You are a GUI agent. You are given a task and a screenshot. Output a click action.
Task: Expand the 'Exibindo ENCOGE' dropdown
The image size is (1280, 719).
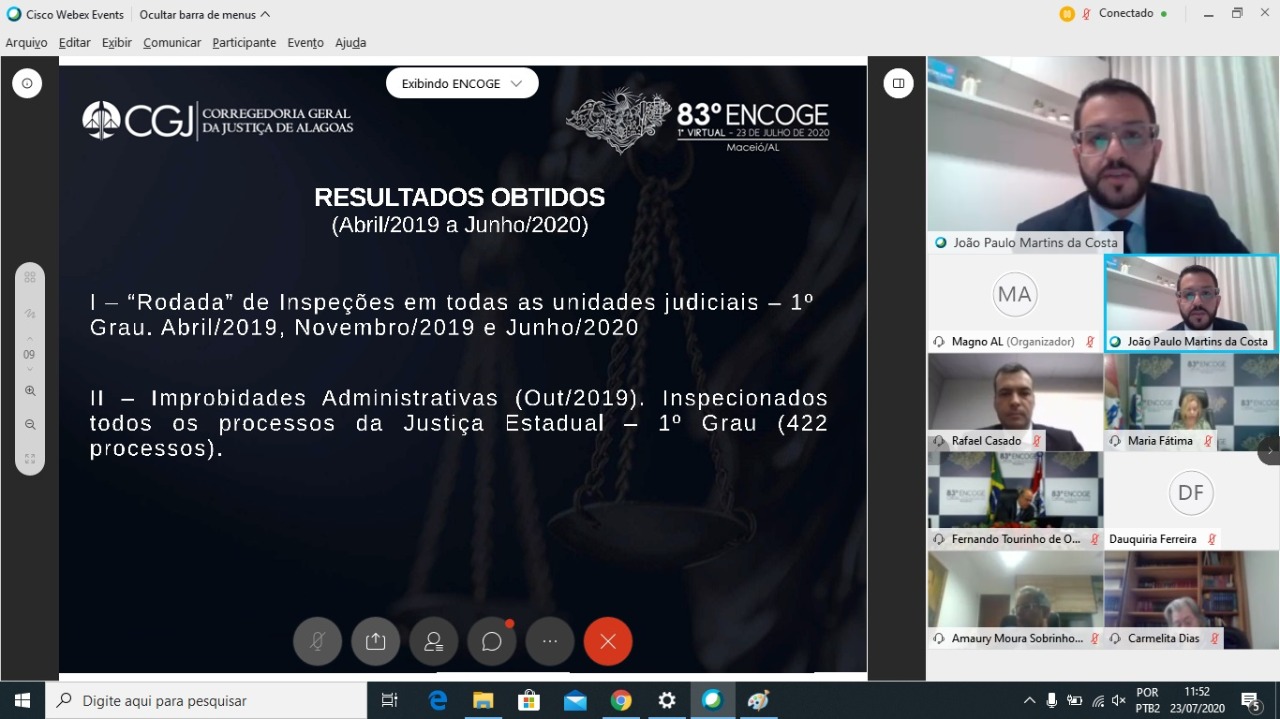462,84
